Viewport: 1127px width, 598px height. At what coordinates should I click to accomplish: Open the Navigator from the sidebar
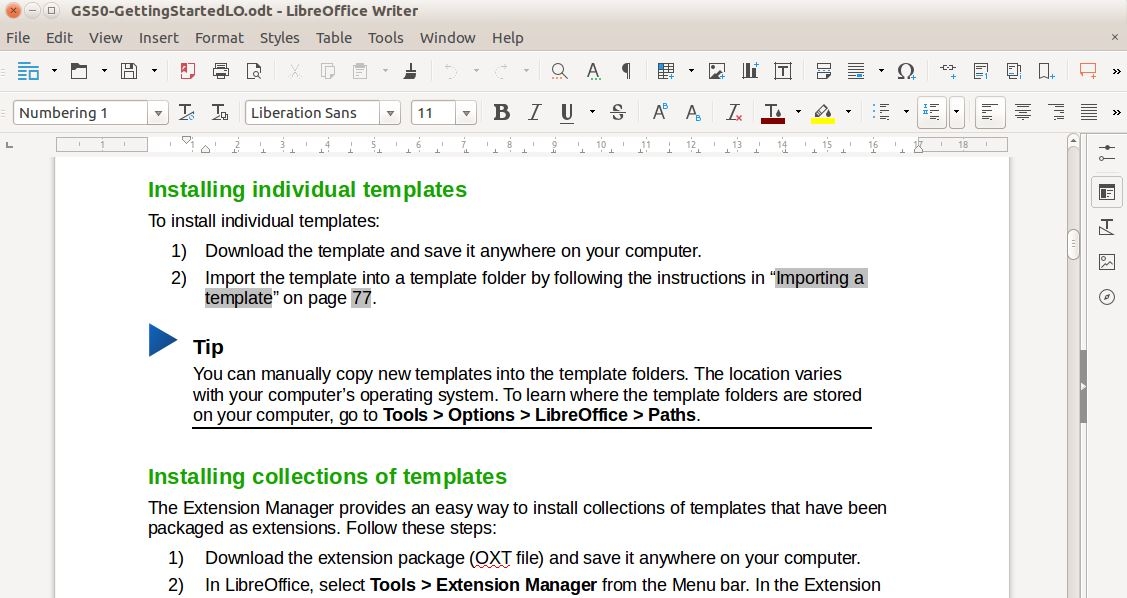(1106, 297)
